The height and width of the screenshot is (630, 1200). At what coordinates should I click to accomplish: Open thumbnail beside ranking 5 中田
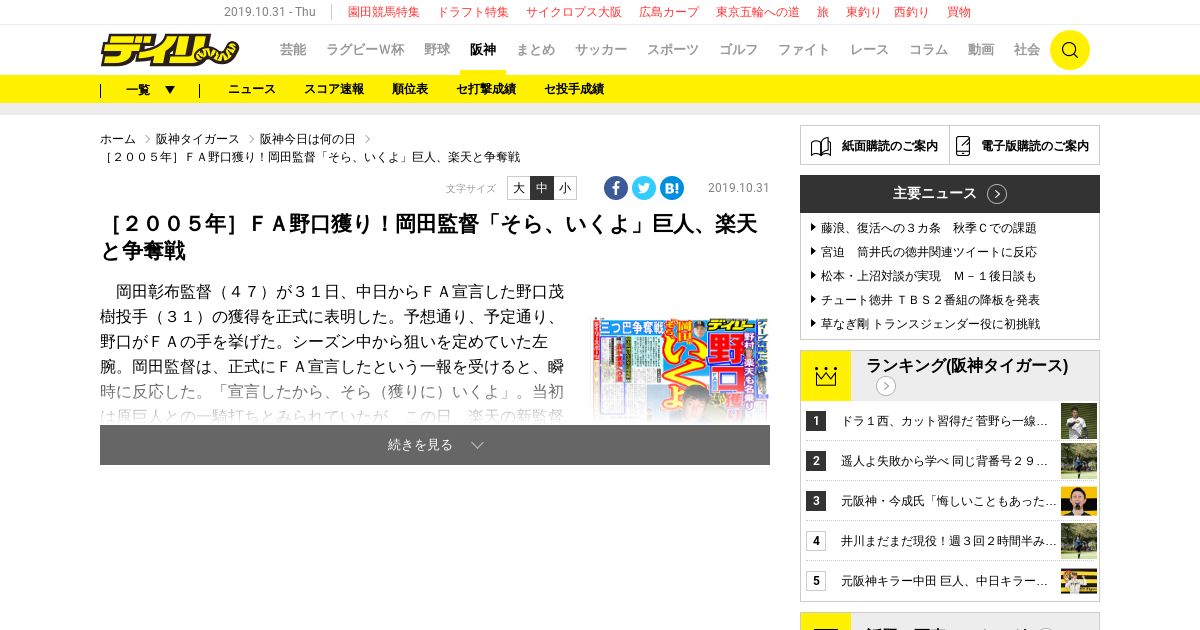click(1079, 581)
